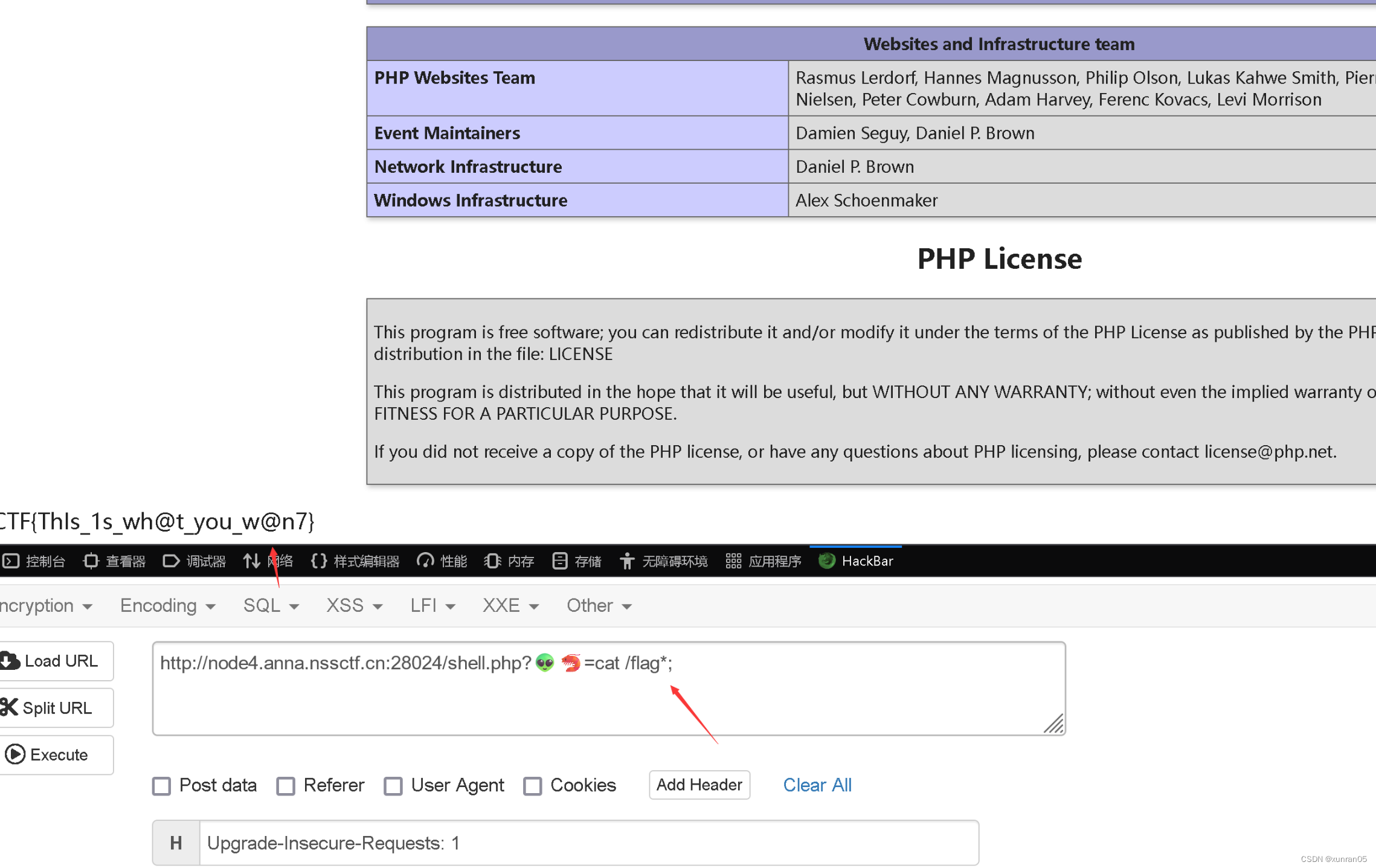Click inside the URL input area
This screenshot has height=868, width=1376.
pyautogui.click(x=604, y=689)
